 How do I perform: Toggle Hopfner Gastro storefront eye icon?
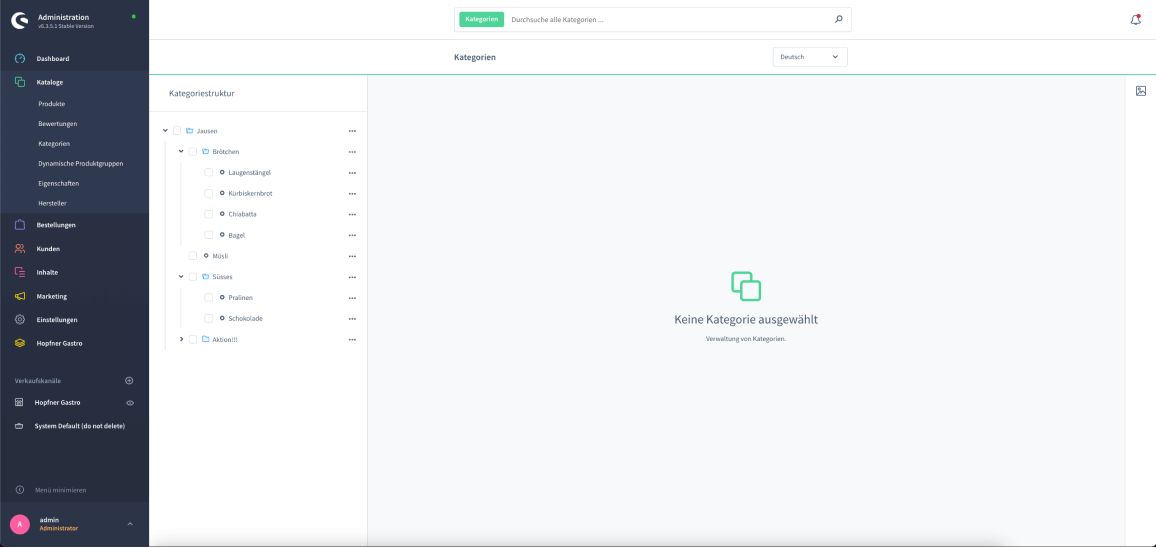pos(130,403)
